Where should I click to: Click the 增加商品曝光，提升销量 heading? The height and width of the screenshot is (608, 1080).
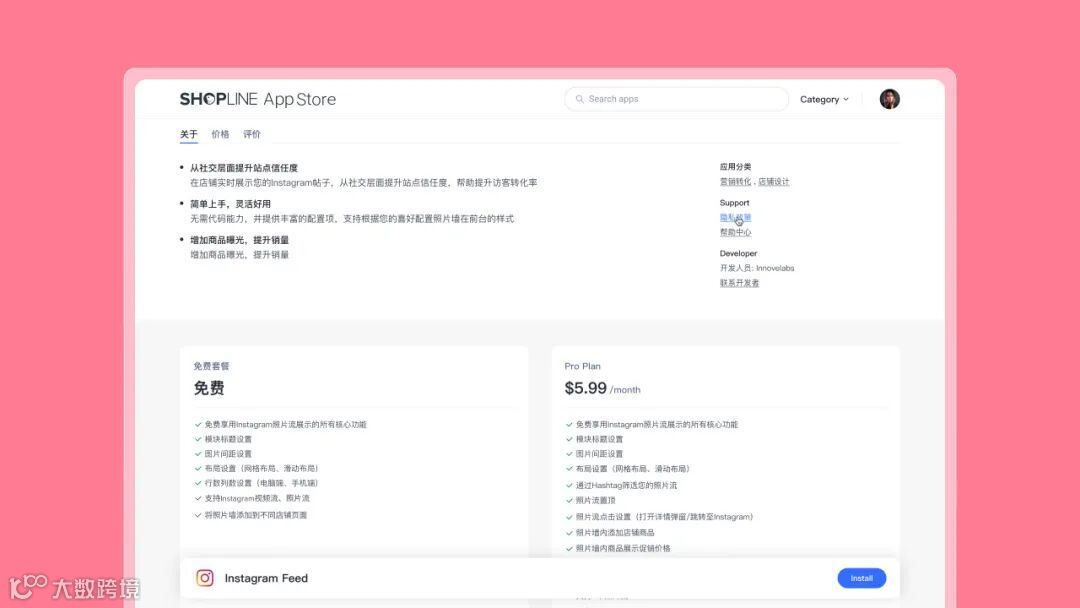point(239,240)
